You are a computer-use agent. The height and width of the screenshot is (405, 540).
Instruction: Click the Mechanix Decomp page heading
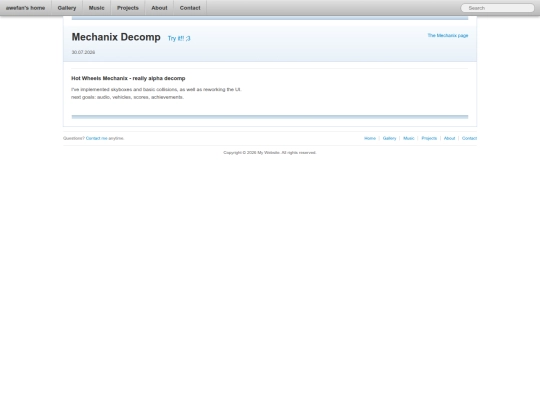click(x=116, y=37)
